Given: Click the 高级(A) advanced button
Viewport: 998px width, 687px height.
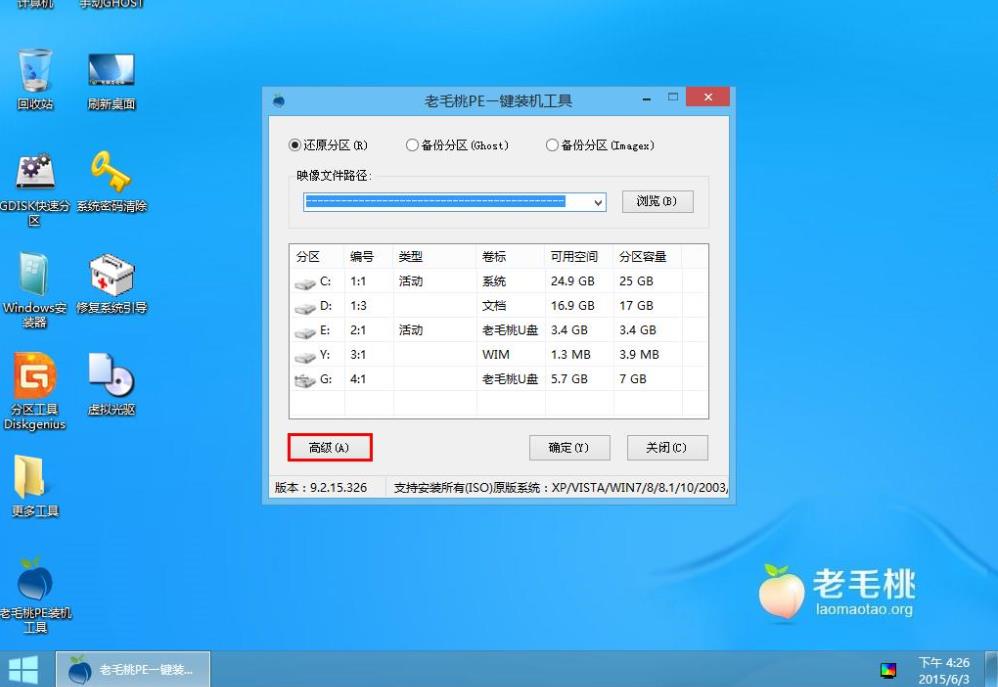Looking at the screenshot, I should pos(330,447).
